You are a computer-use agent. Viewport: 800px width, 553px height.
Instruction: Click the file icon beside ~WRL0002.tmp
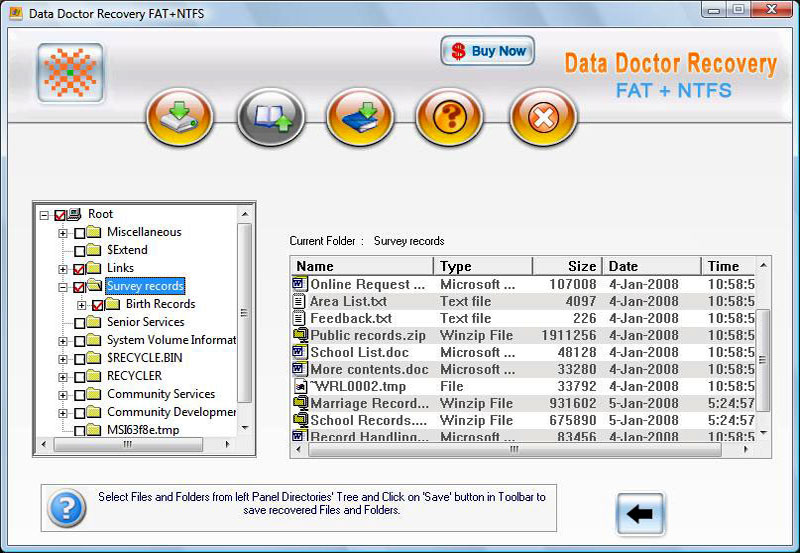301,386
